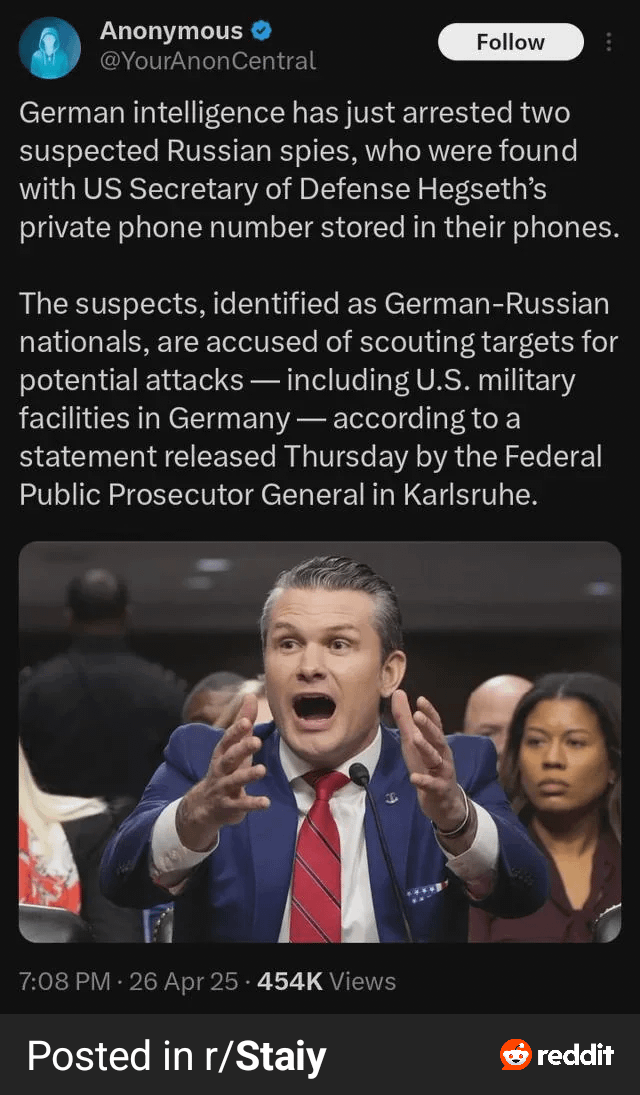Click the reddit wordmark text
The height and width of the screenshot is (1095, 640).
click(x=575, y=1054)
